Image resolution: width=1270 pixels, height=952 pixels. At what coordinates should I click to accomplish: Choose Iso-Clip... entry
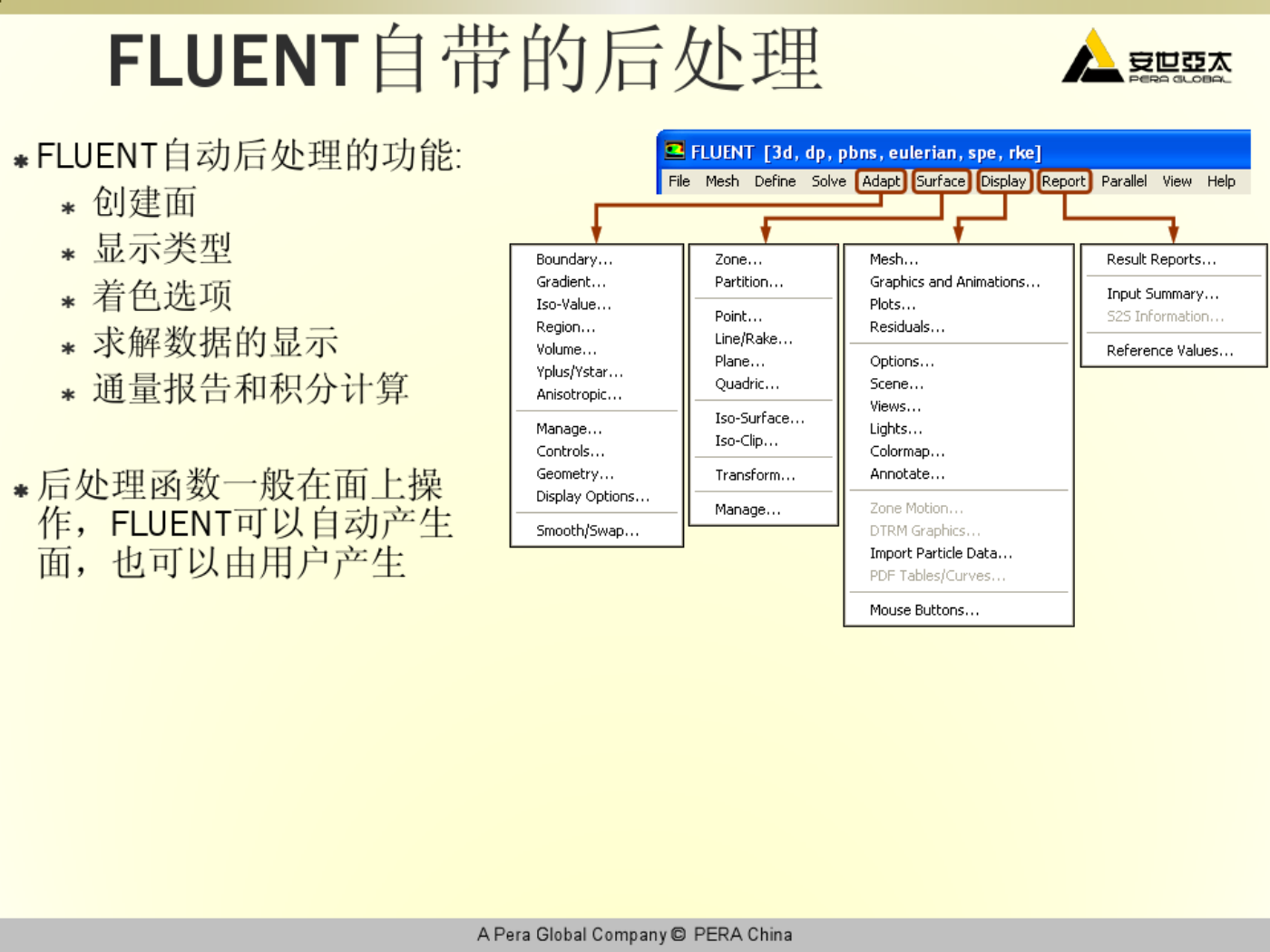(x=746, y=441)
